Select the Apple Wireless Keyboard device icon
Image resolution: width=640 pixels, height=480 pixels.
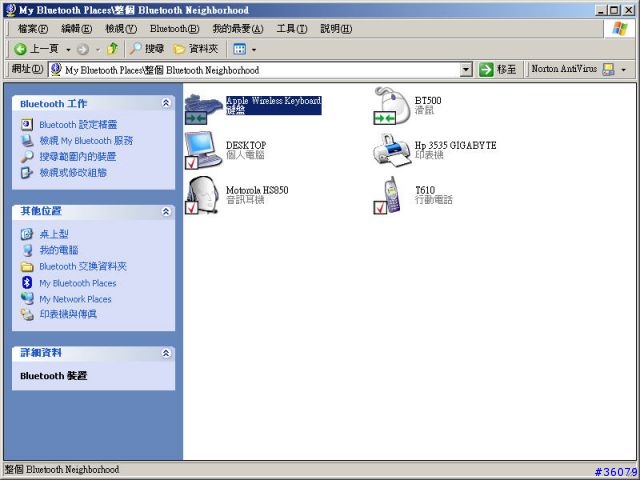(203, 109)
